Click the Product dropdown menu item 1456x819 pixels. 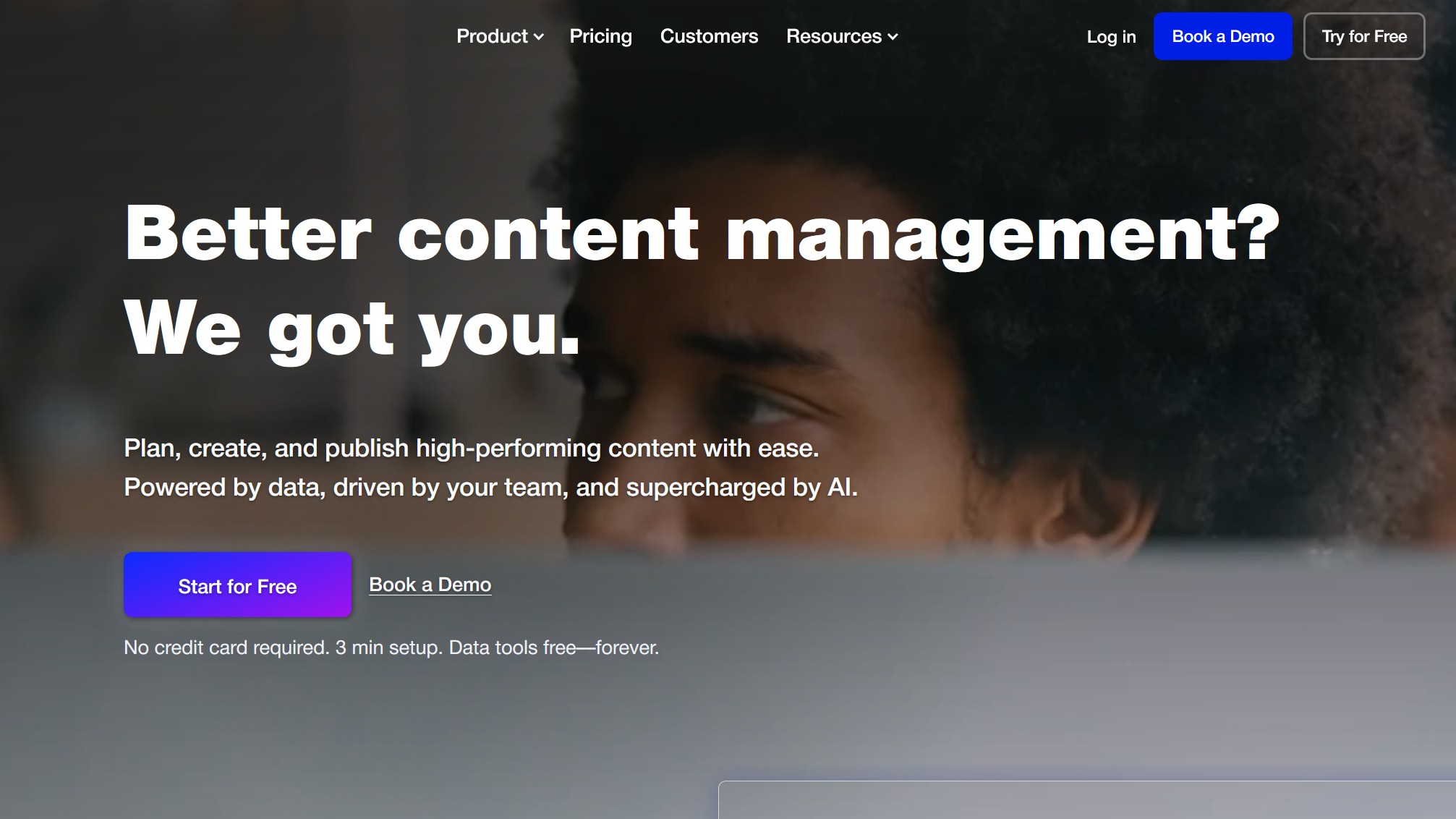pos(498,36)
